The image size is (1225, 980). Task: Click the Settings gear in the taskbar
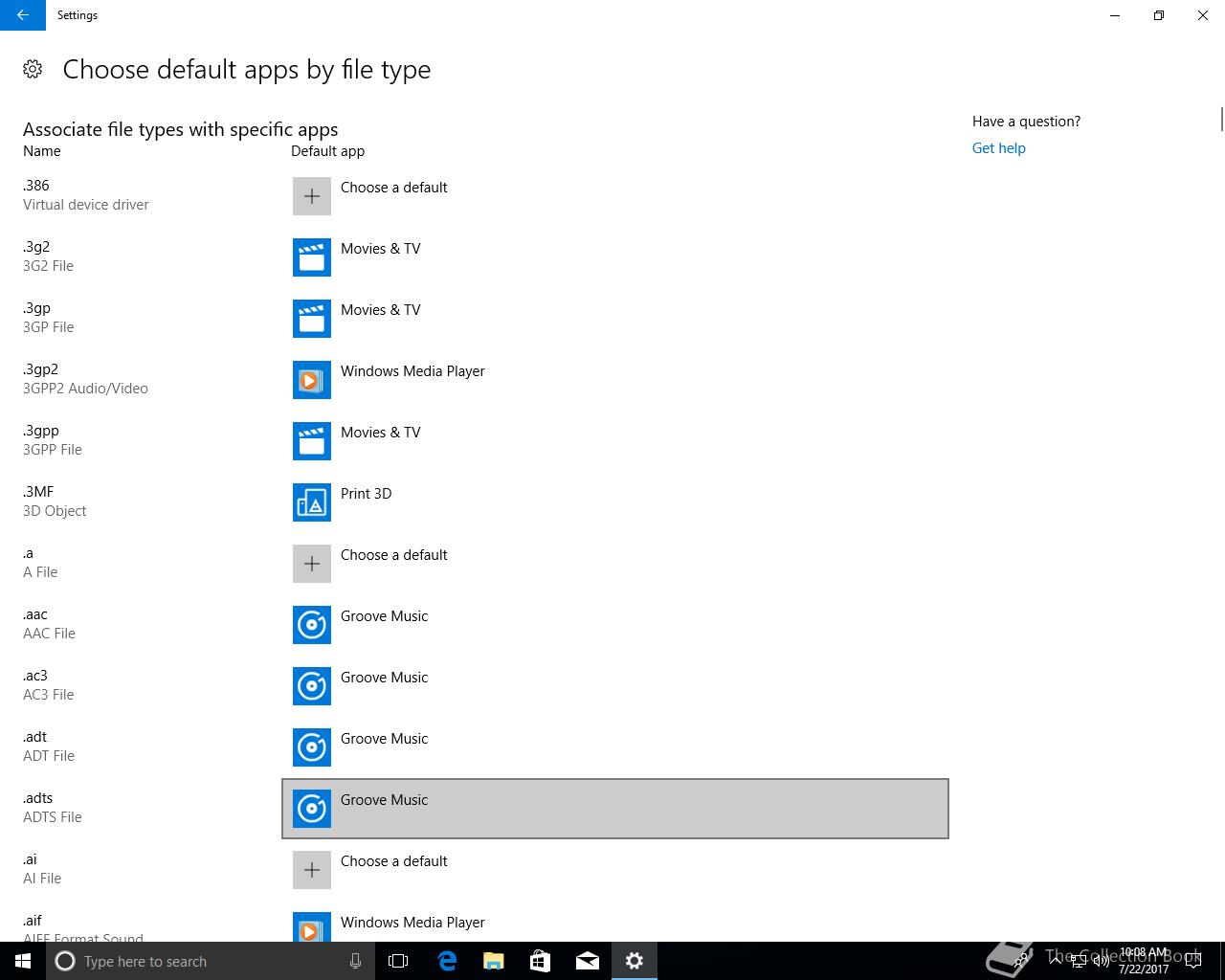tap(634, 961)
